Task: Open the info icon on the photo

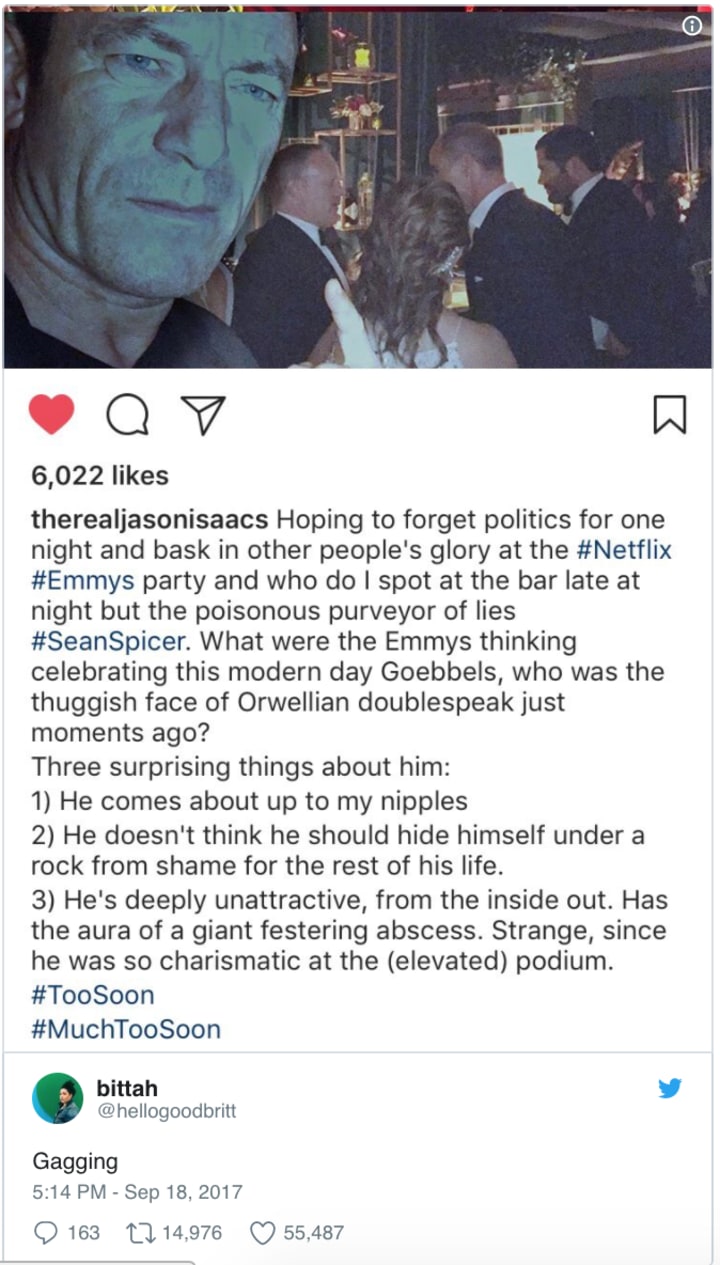Action: click(692, 27)
